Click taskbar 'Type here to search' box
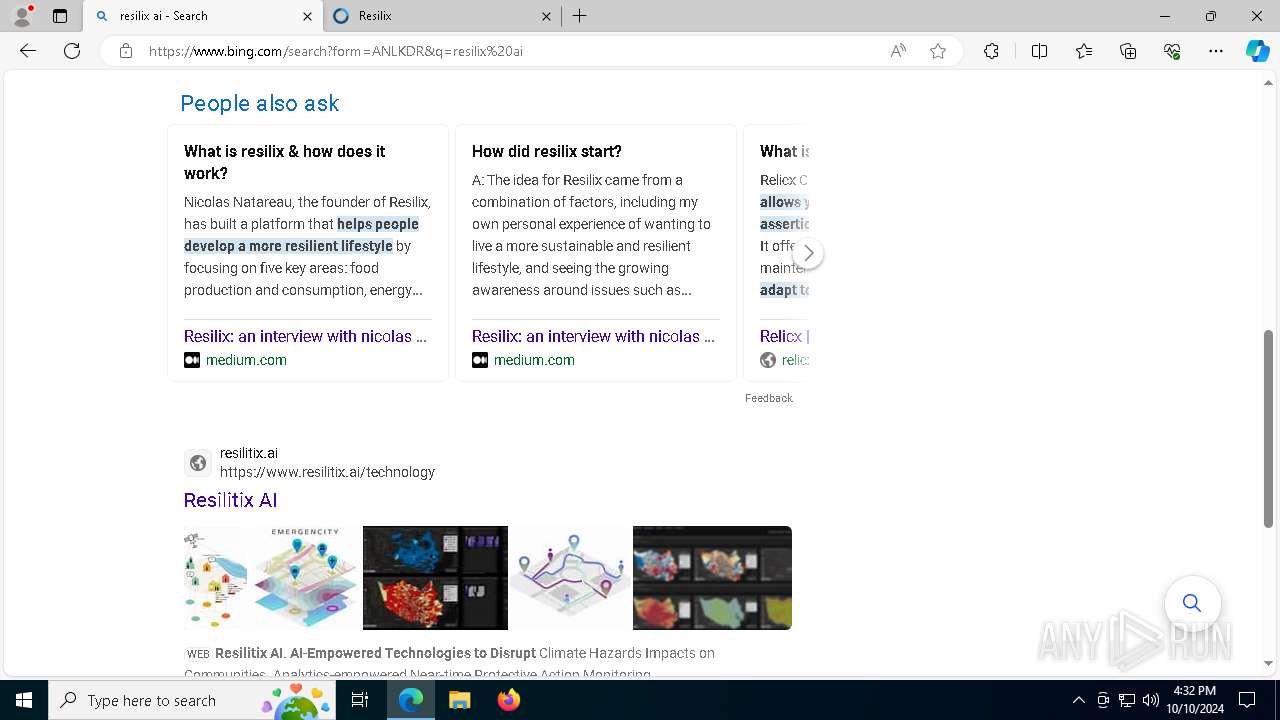Screen dimensions: 1280x720 pos(192,700)
